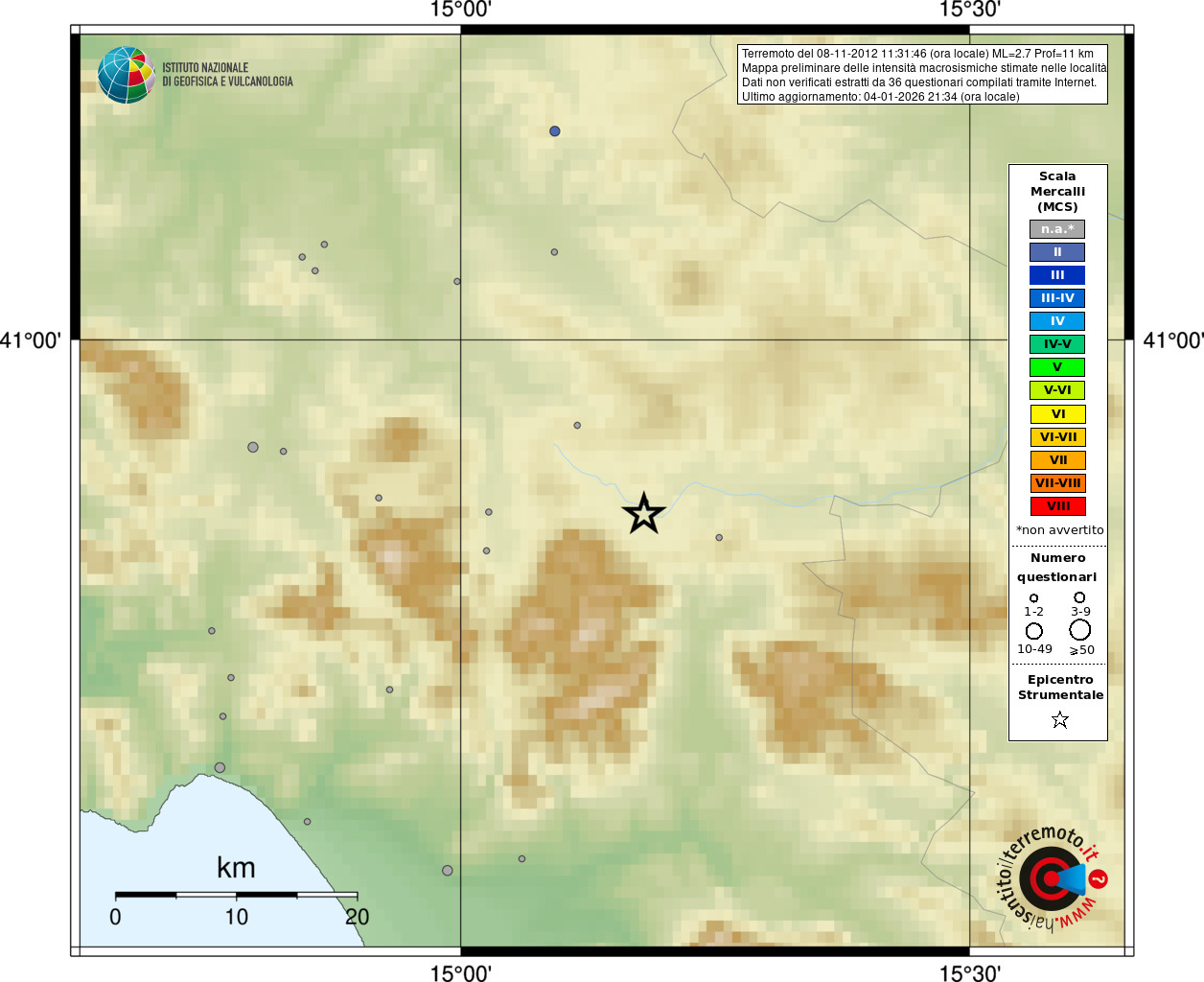Viewport: 1204px width, 982px height.
Task: Click the blue intensity II map marker
Action: pos(554,131)
